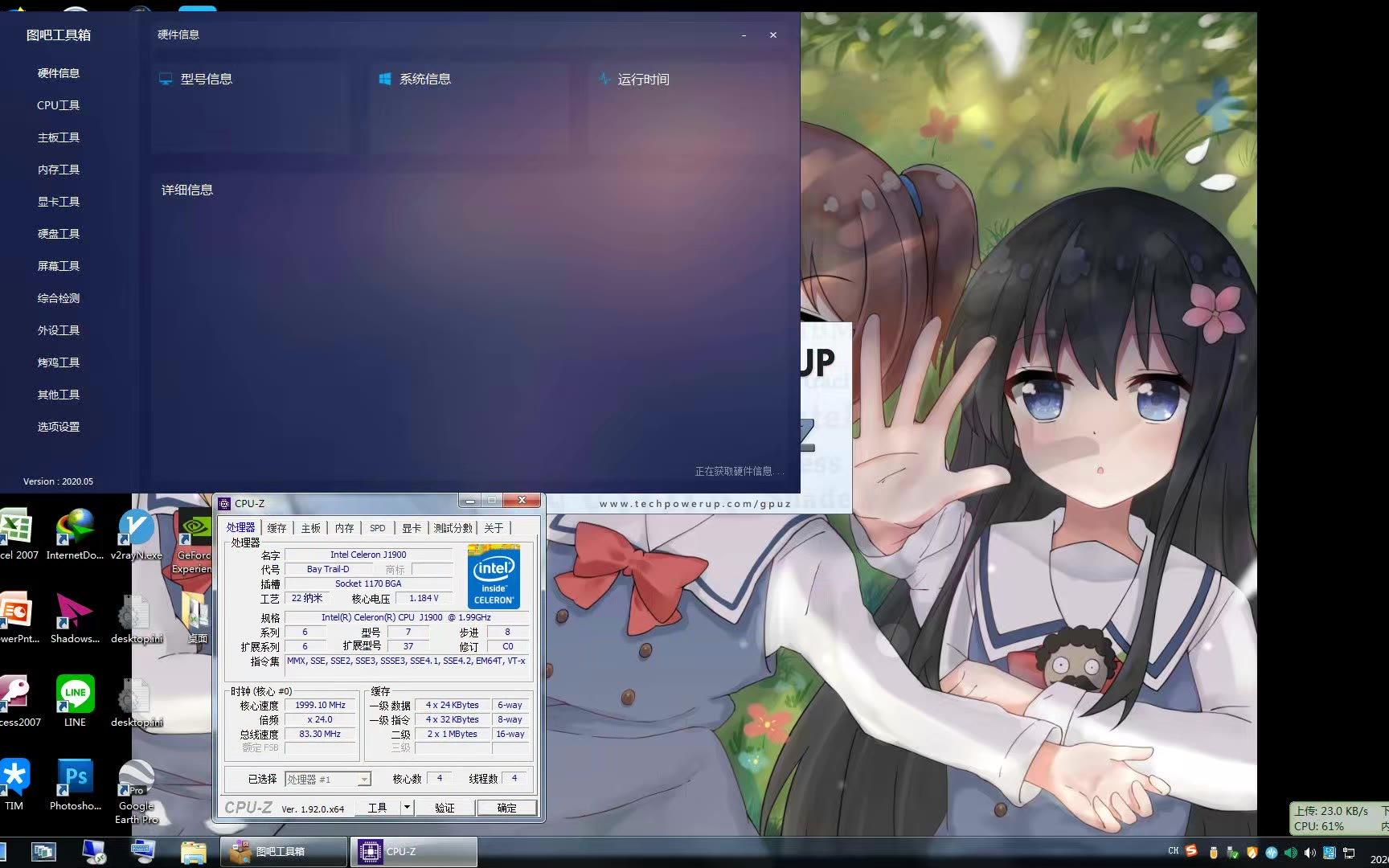Screen dimensions: 1389x868
Task: Click the 系统信息 card in toolbox
Action: click(469, 108)
